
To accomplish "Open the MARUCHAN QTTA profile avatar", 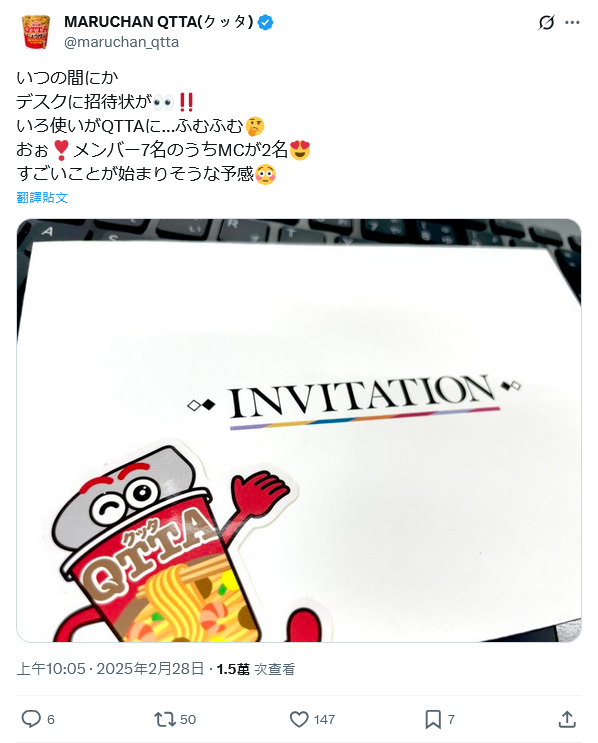I will click(x=36, y=32).
